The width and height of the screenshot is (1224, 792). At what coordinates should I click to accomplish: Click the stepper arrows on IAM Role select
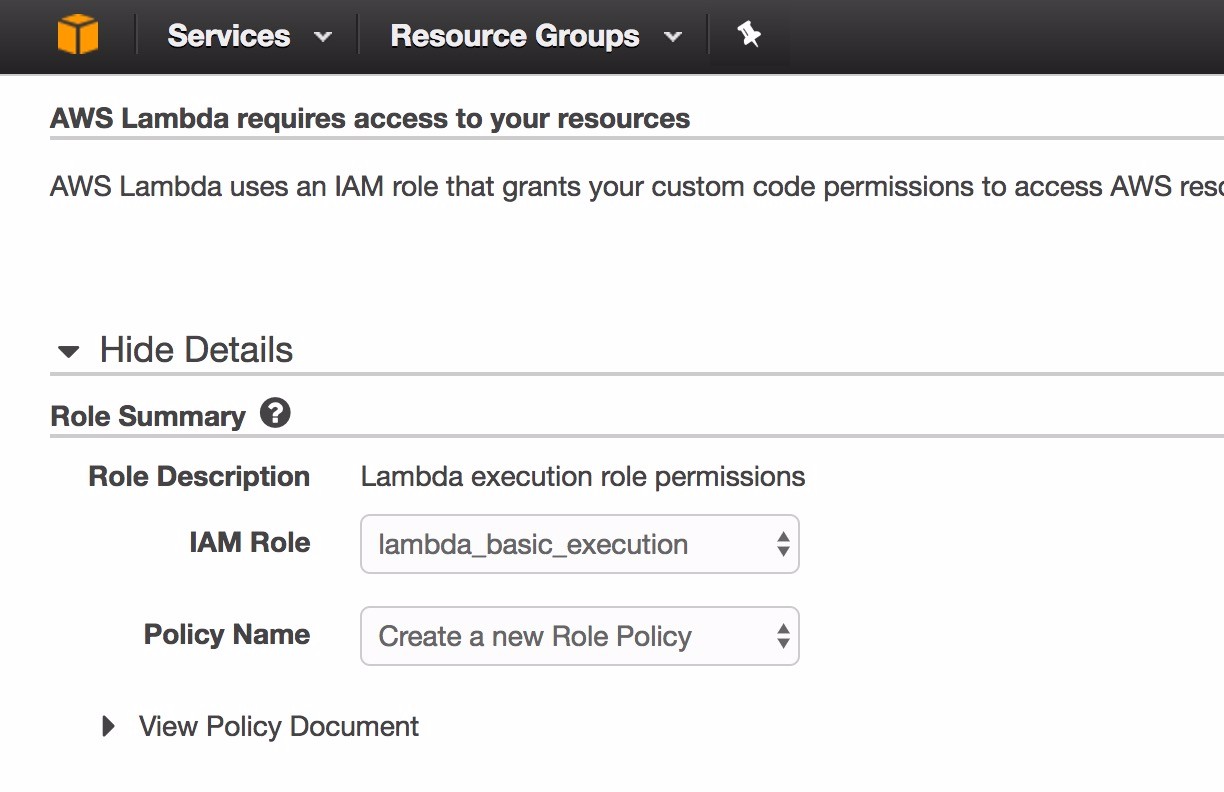coord(783,544)
